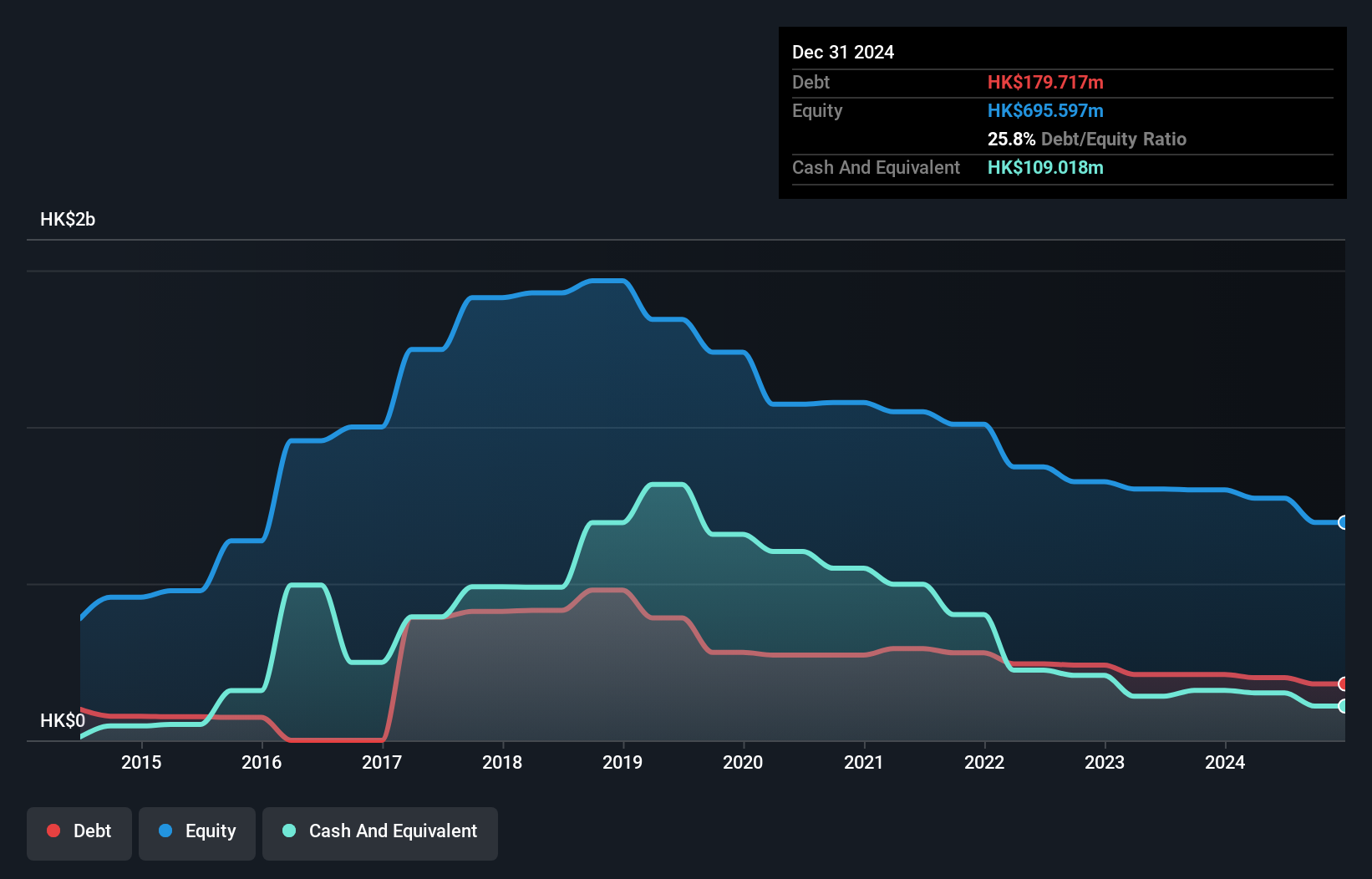The image size is (1372, 879).
Task: Click the Debt row label in tooltip
Action: coord(810,82)
